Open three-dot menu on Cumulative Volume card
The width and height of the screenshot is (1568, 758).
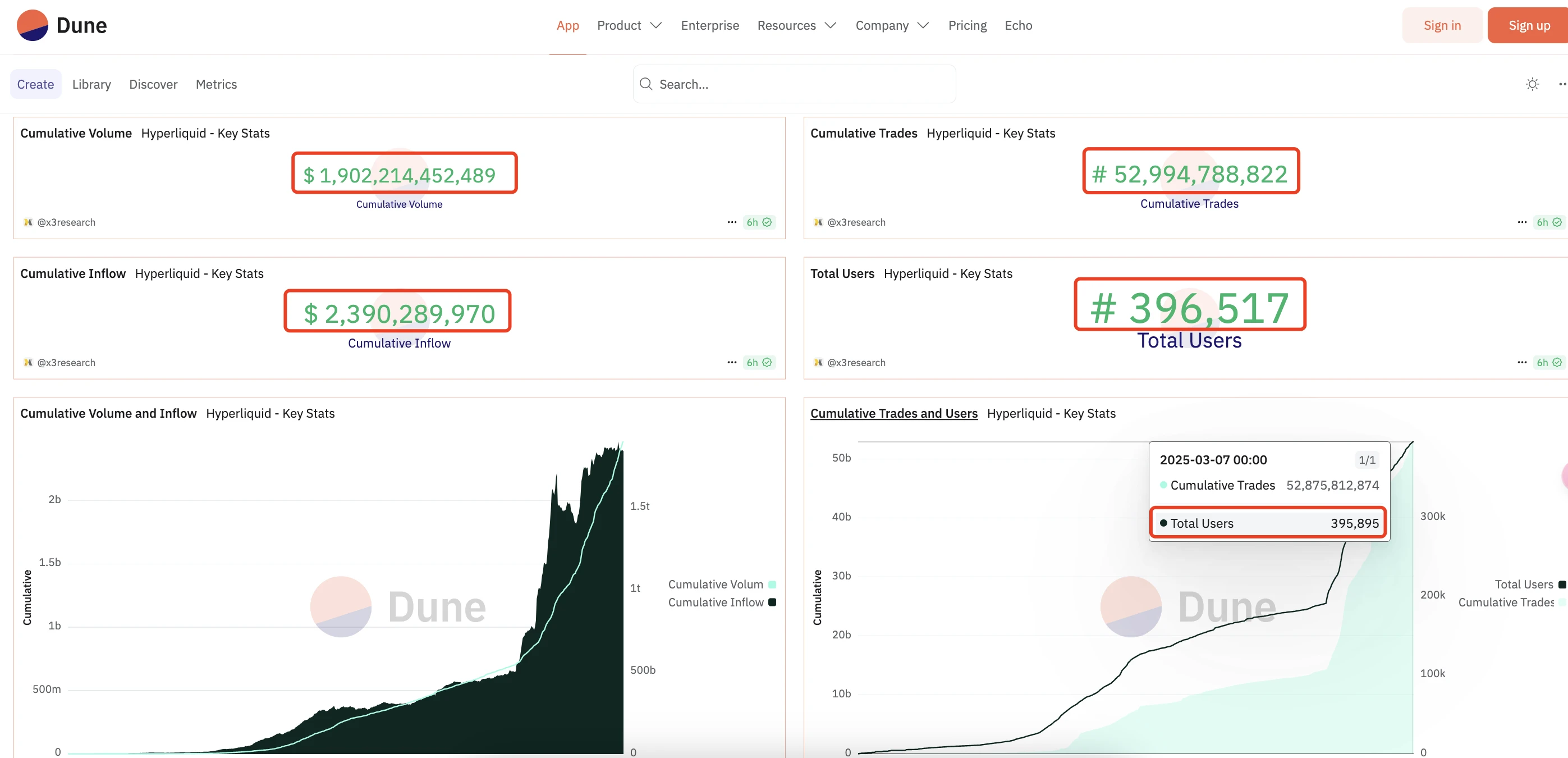732,222
